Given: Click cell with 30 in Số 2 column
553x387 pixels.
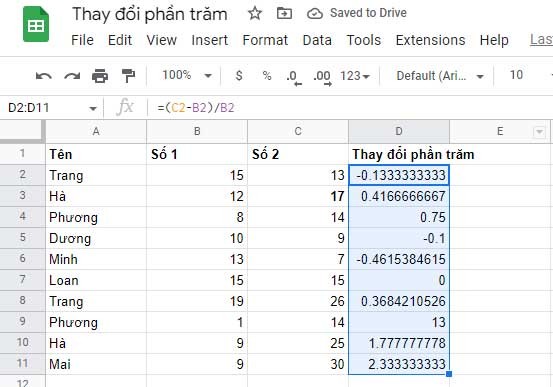Looking at the screenshot, I should point(298,364).
